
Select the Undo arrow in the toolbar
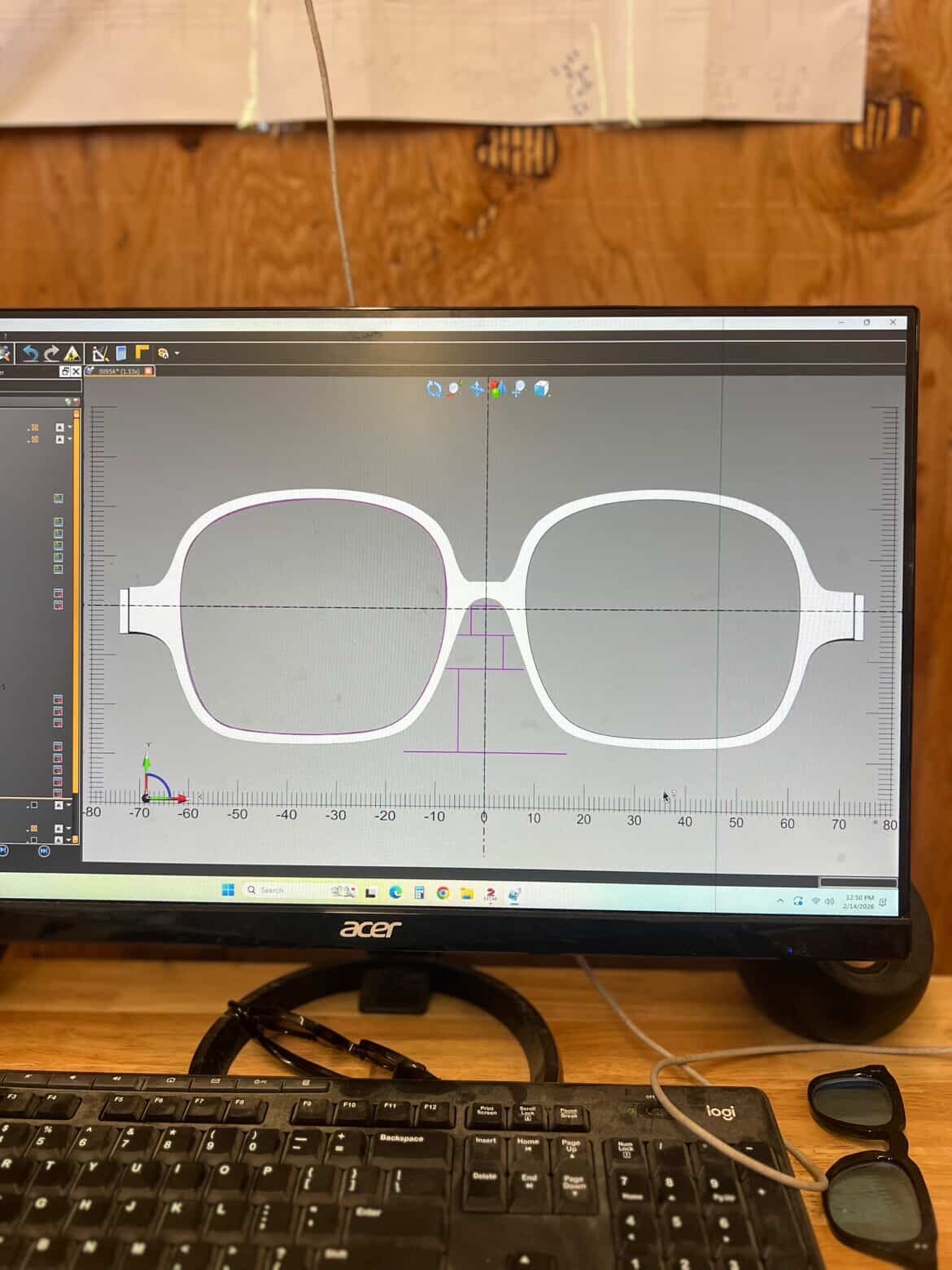coord(30,353)
